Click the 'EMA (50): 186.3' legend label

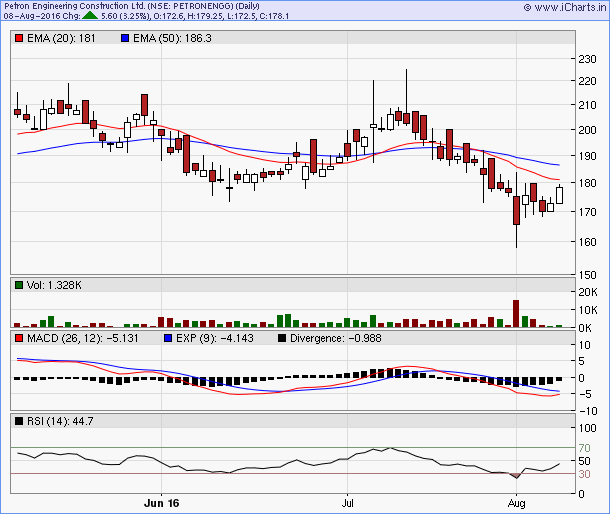pos(172,38)
